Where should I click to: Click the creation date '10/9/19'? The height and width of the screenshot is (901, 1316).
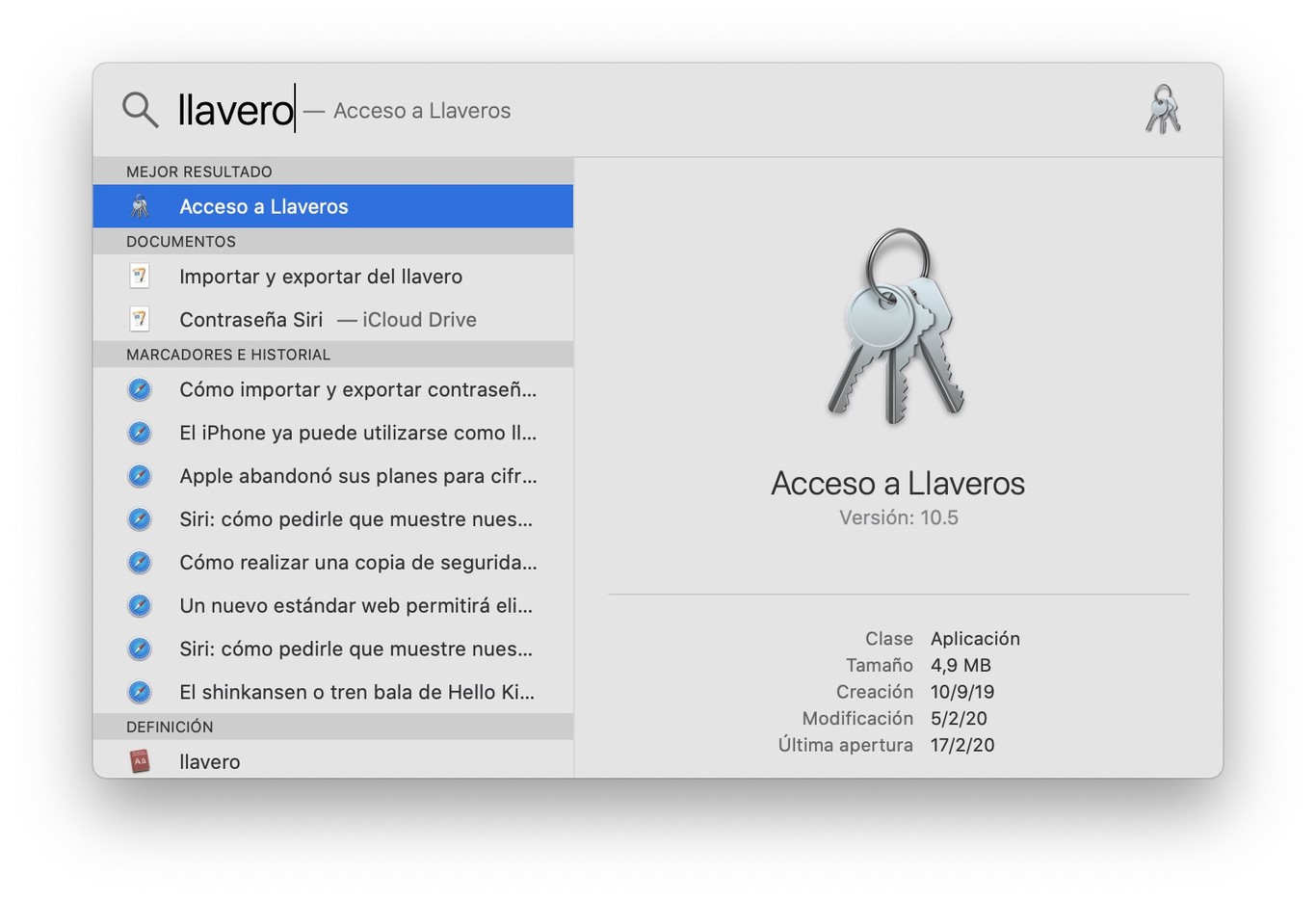(x=962, y=692)
